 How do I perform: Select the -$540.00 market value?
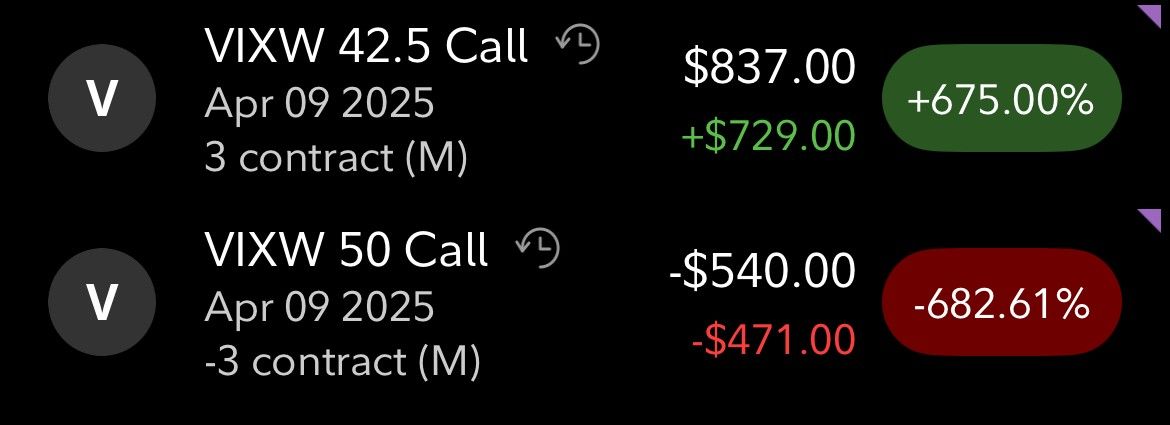[x=762, y=270]
